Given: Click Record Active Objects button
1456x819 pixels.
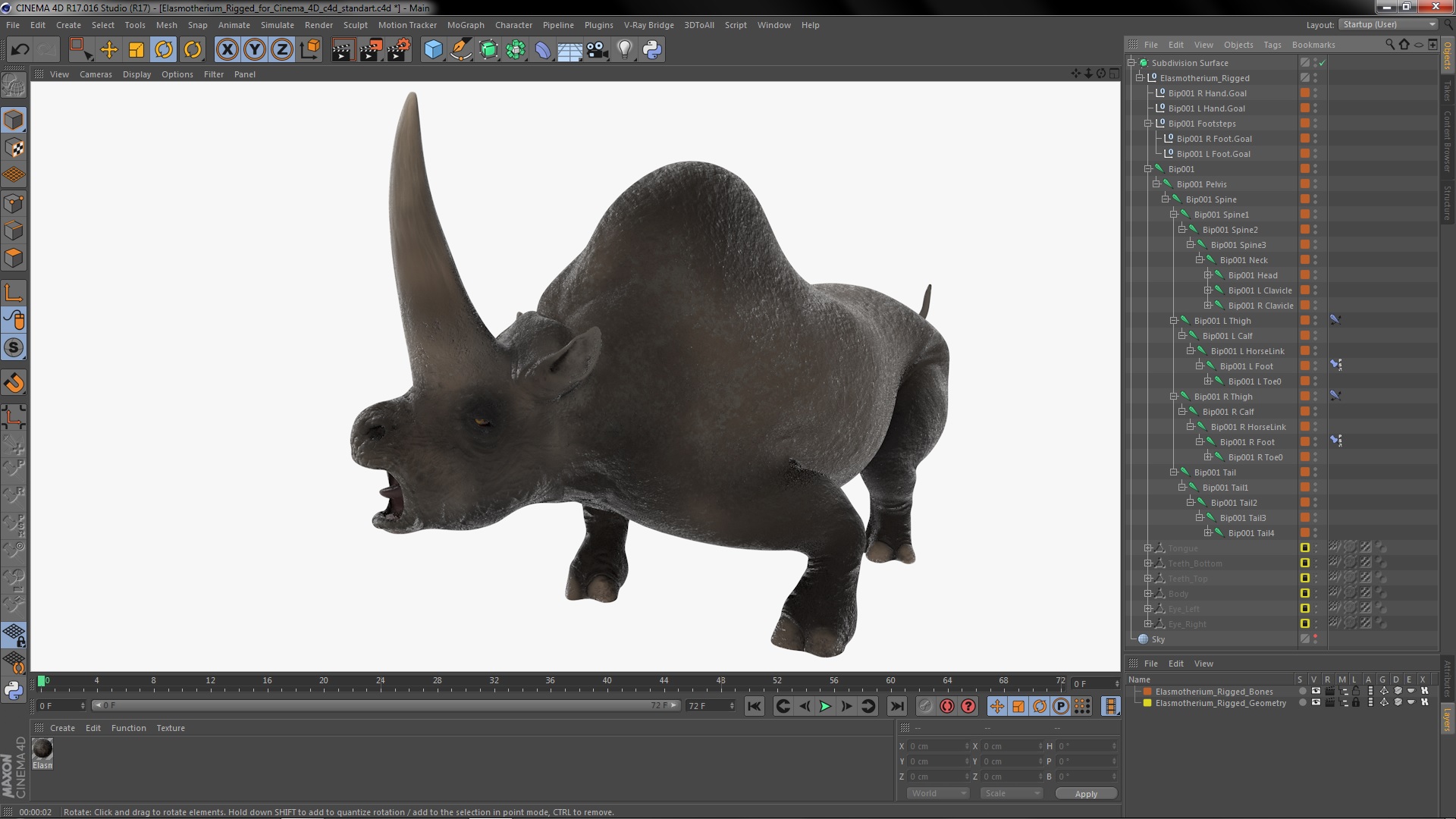Looking at the screenshot, I should coord(925,706).
